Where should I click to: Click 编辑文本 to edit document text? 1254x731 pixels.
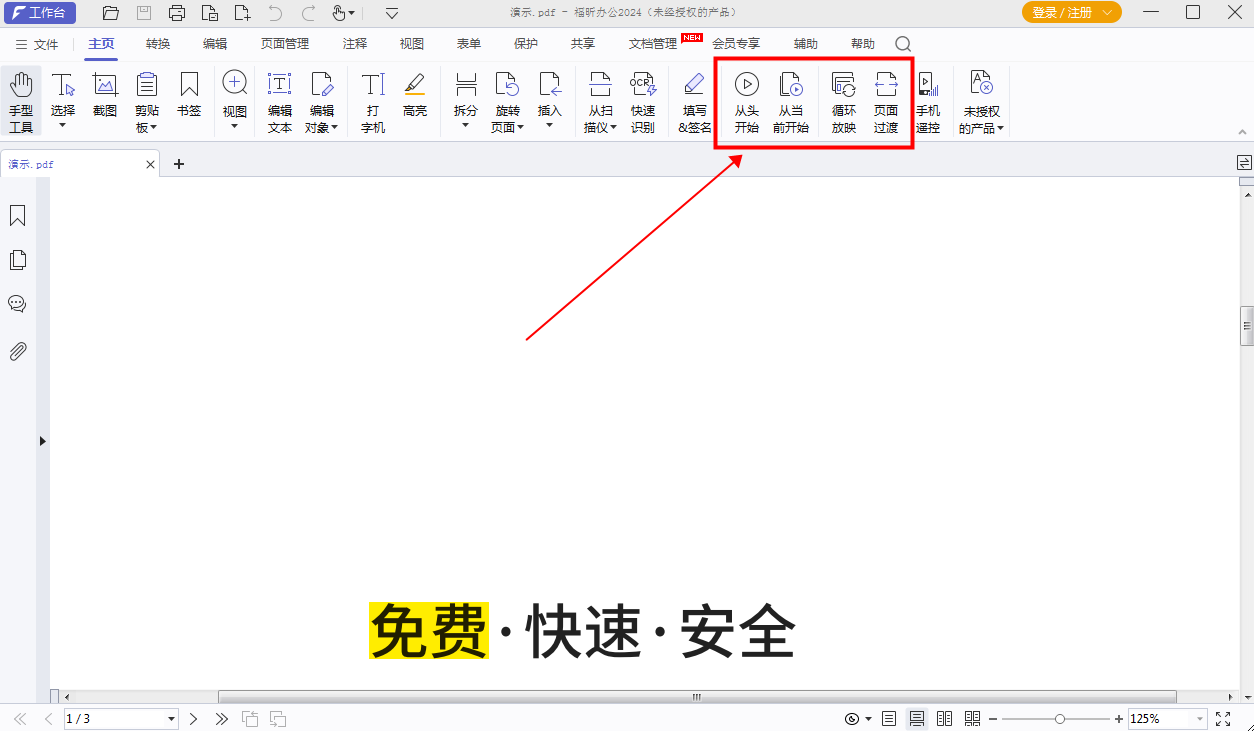click(279, 100)
